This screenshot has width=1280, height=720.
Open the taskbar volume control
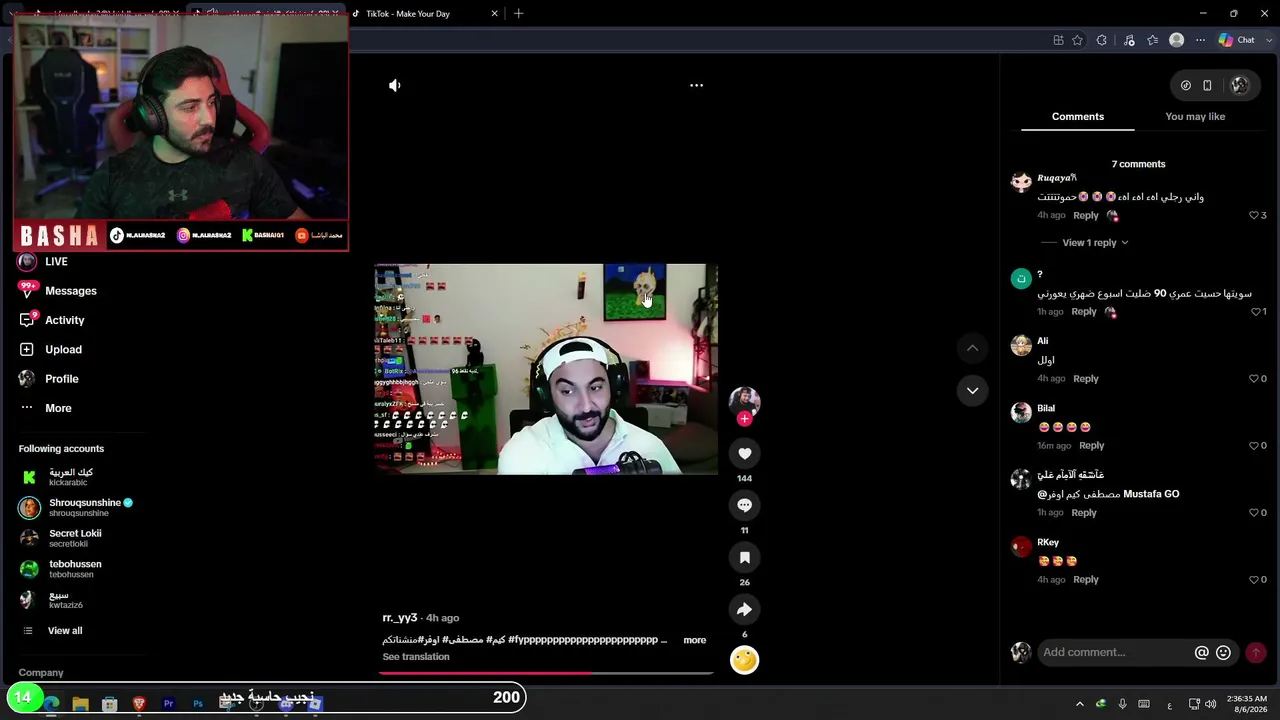coord(1211,704)
